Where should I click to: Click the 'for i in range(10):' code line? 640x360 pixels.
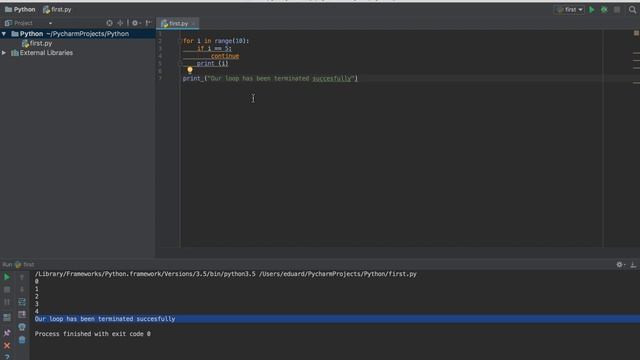coord(216,41)
